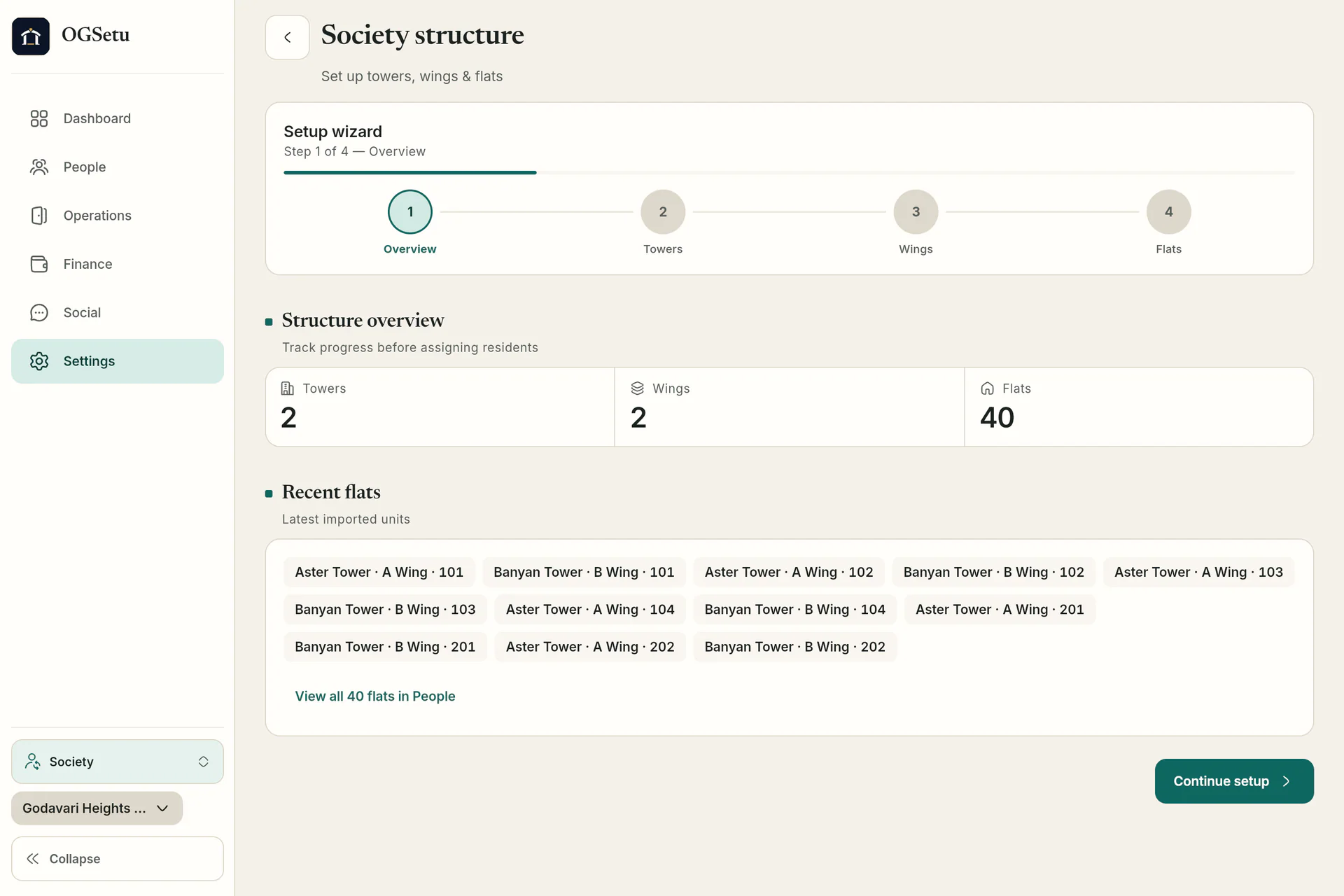Image resolution: width=1344 pixels, height=896 pixels.
Task: Go to the Finance section
Action: click(x=118, y=264)
